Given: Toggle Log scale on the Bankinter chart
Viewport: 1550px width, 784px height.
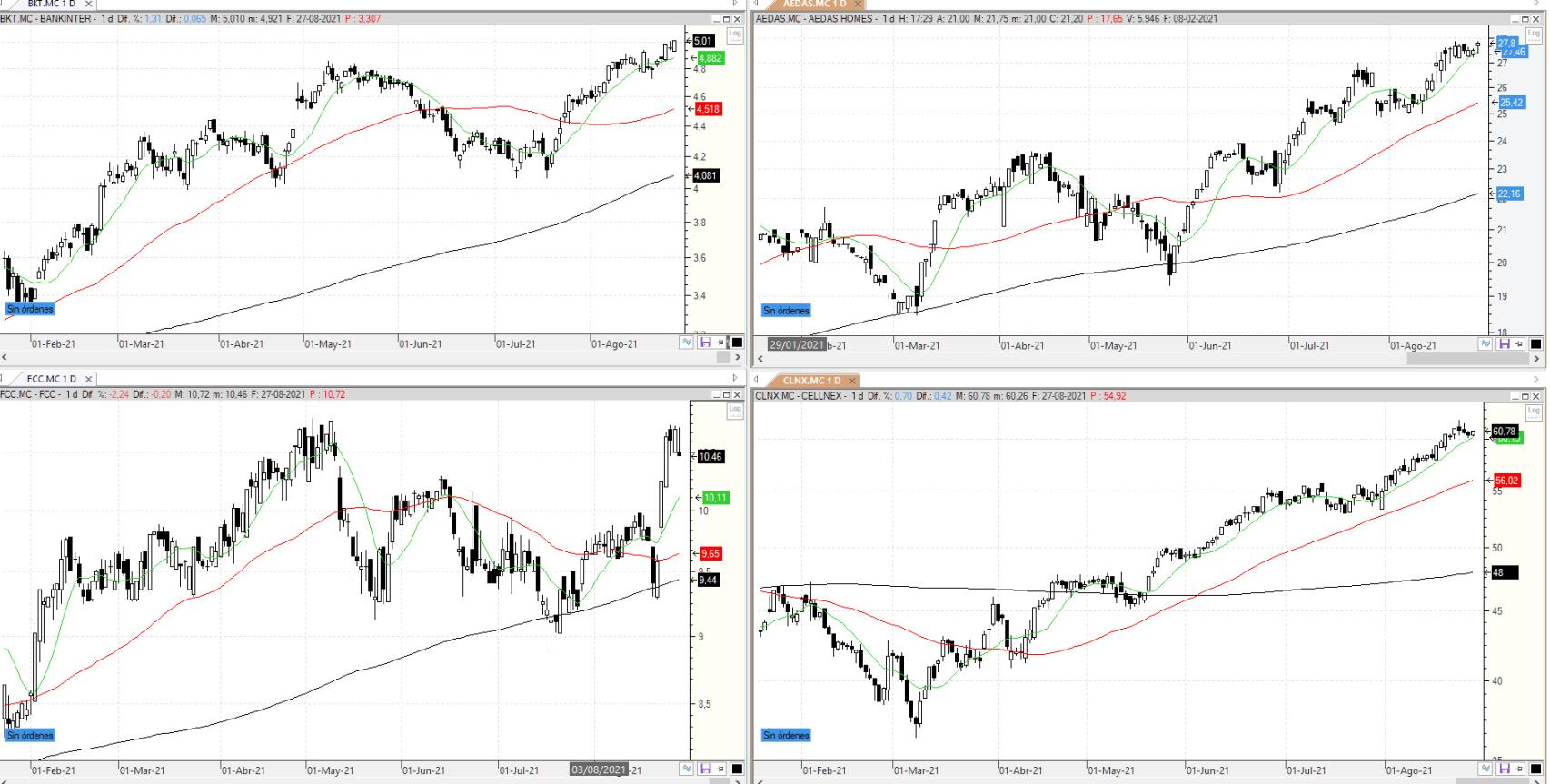Looking at the screenshot, I should 735,34.
